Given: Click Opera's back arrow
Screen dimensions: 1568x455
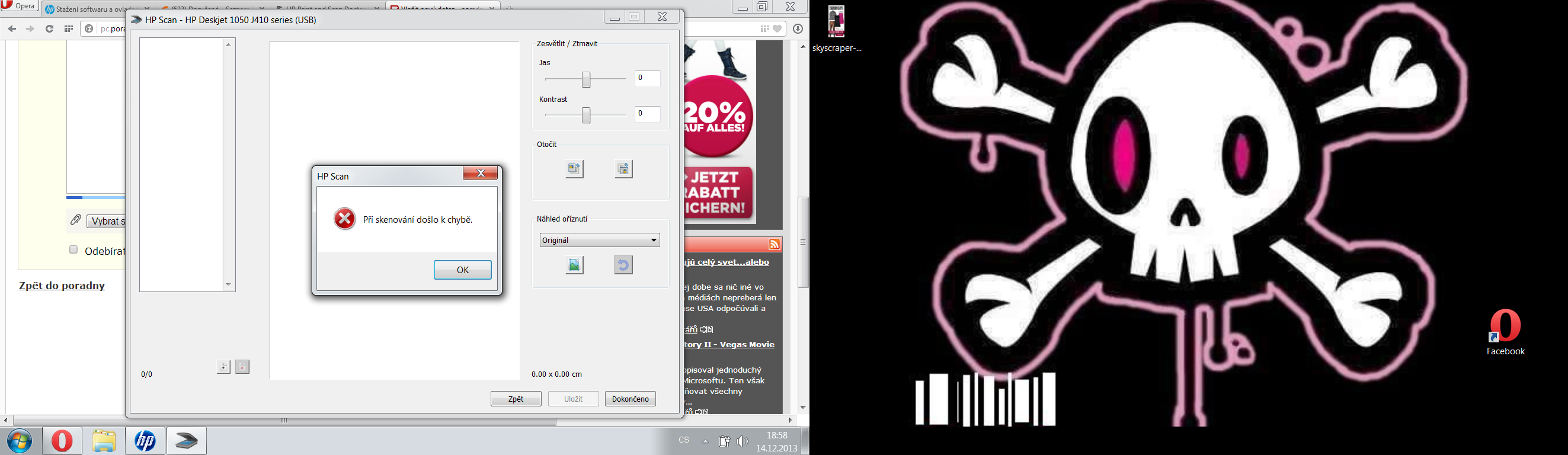Looking at the screenshot, I should (x=12, y=28).
